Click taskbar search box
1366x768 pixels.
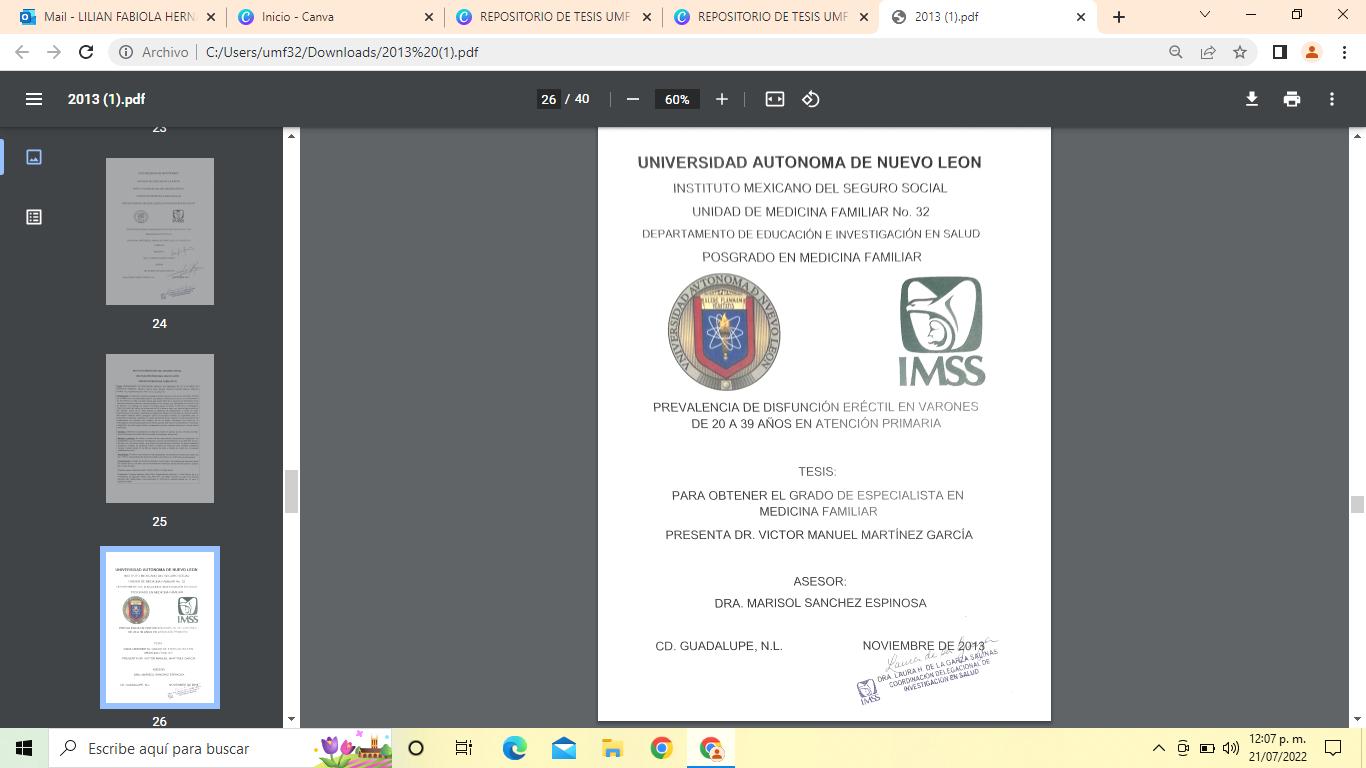220,748
